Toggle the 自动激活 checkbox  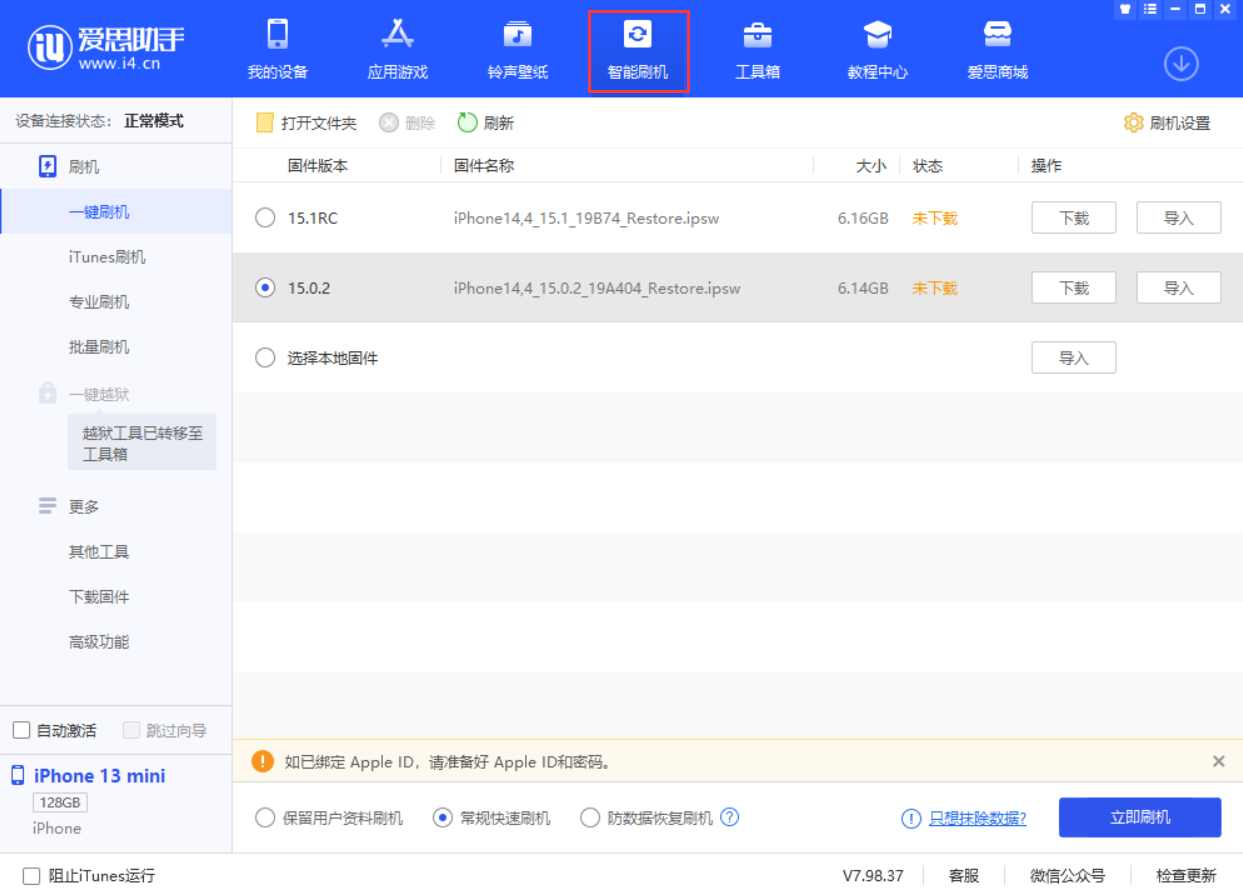(x=21, y=730)
